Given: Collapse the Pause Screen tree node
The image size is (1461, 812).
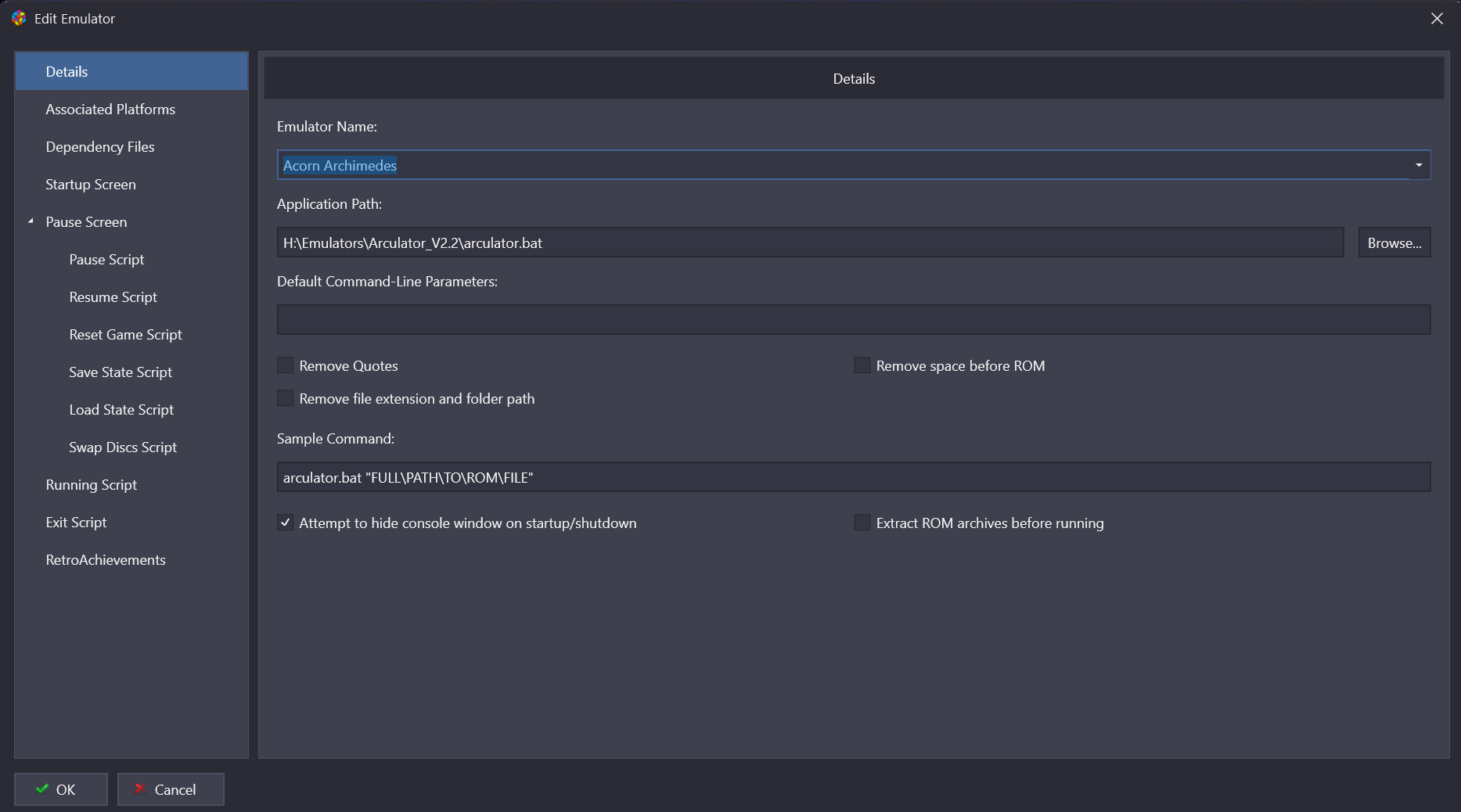Looking at the screenshot, I should pos(31,221).
